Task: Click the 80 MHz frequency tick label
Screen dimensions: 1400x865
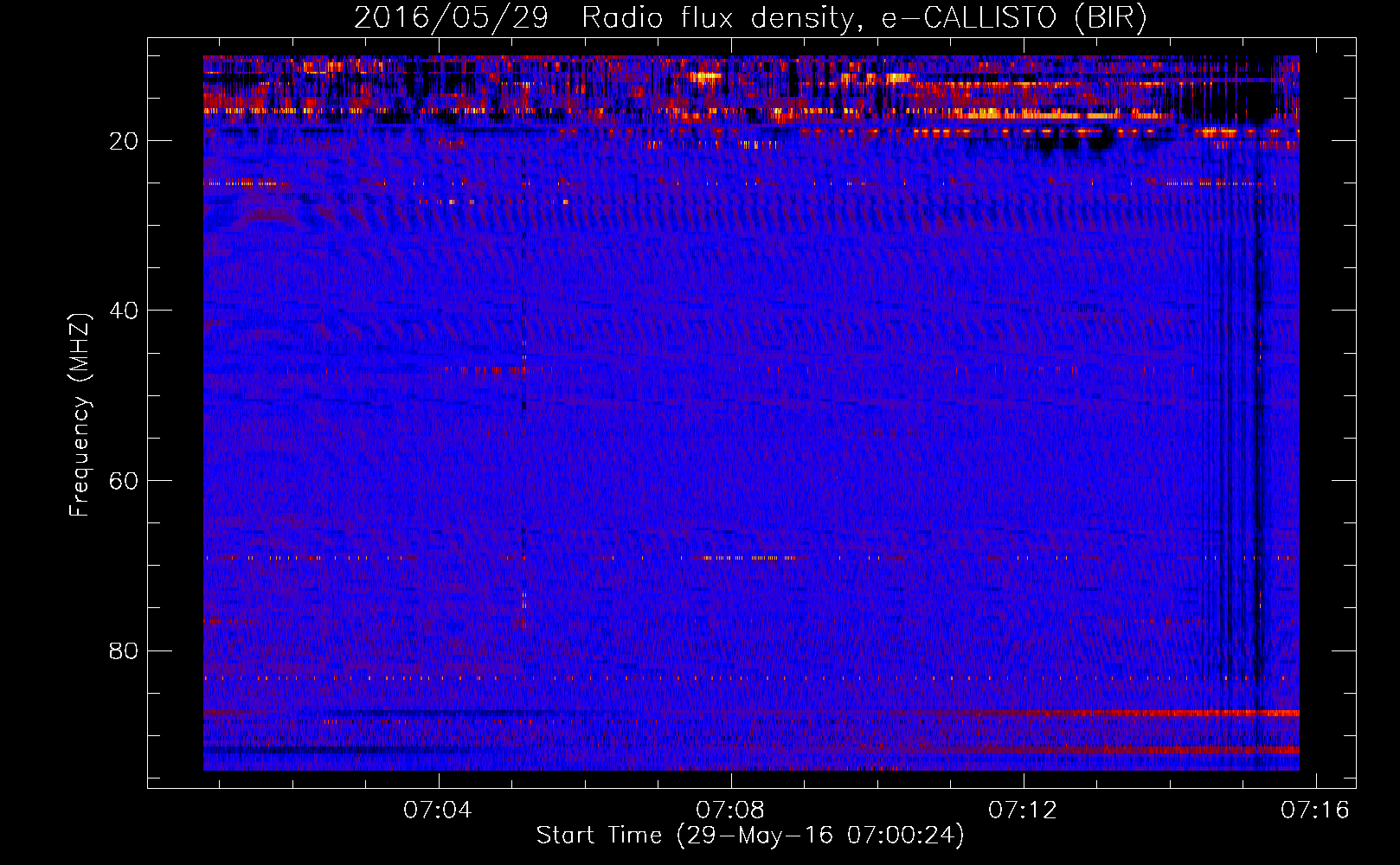Action: click(x=125, y=650)
